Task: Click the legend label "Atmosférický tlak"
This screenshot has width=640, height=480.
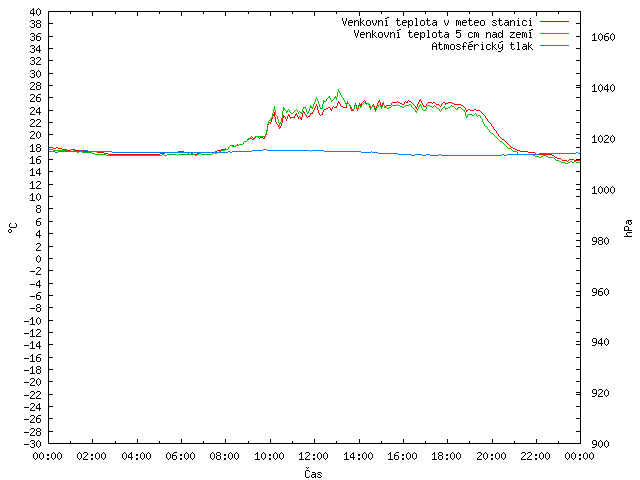Action: tap(482, 47)
